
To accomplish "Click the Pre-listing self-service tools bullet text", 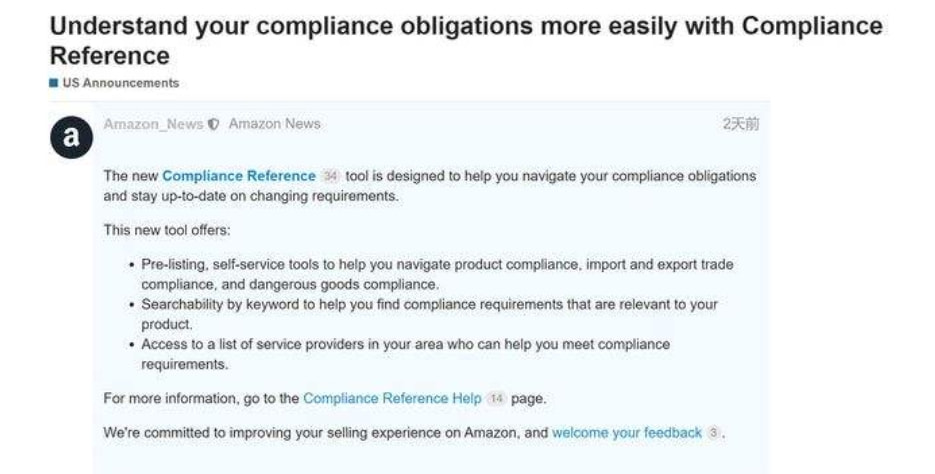I will pyautogui.click(x=437, y=274).
